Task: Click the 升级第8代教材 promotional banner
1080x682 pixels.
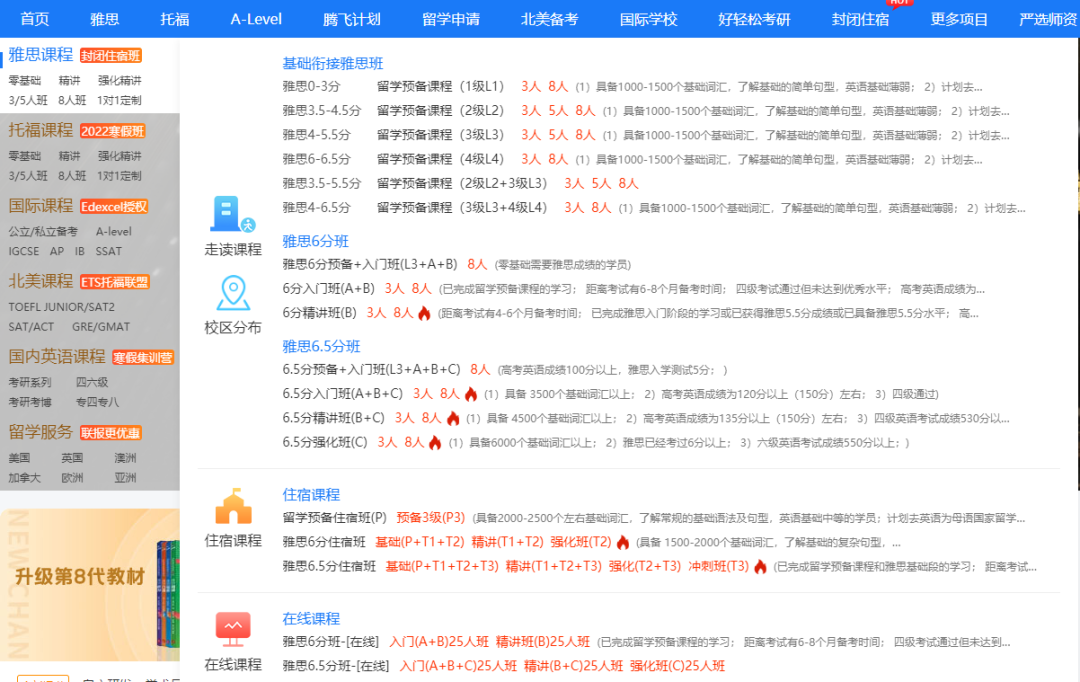Action: [x=80, y=577]
